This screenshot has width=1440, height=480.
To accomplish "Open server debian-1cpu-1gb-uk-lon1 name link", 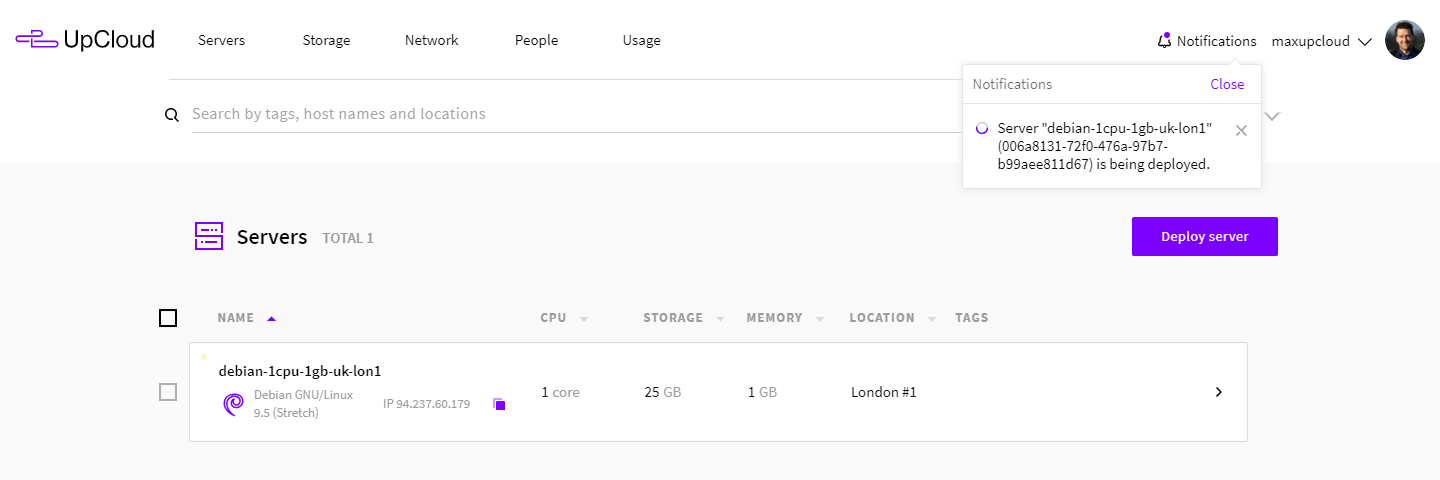I will pos(300,371).
